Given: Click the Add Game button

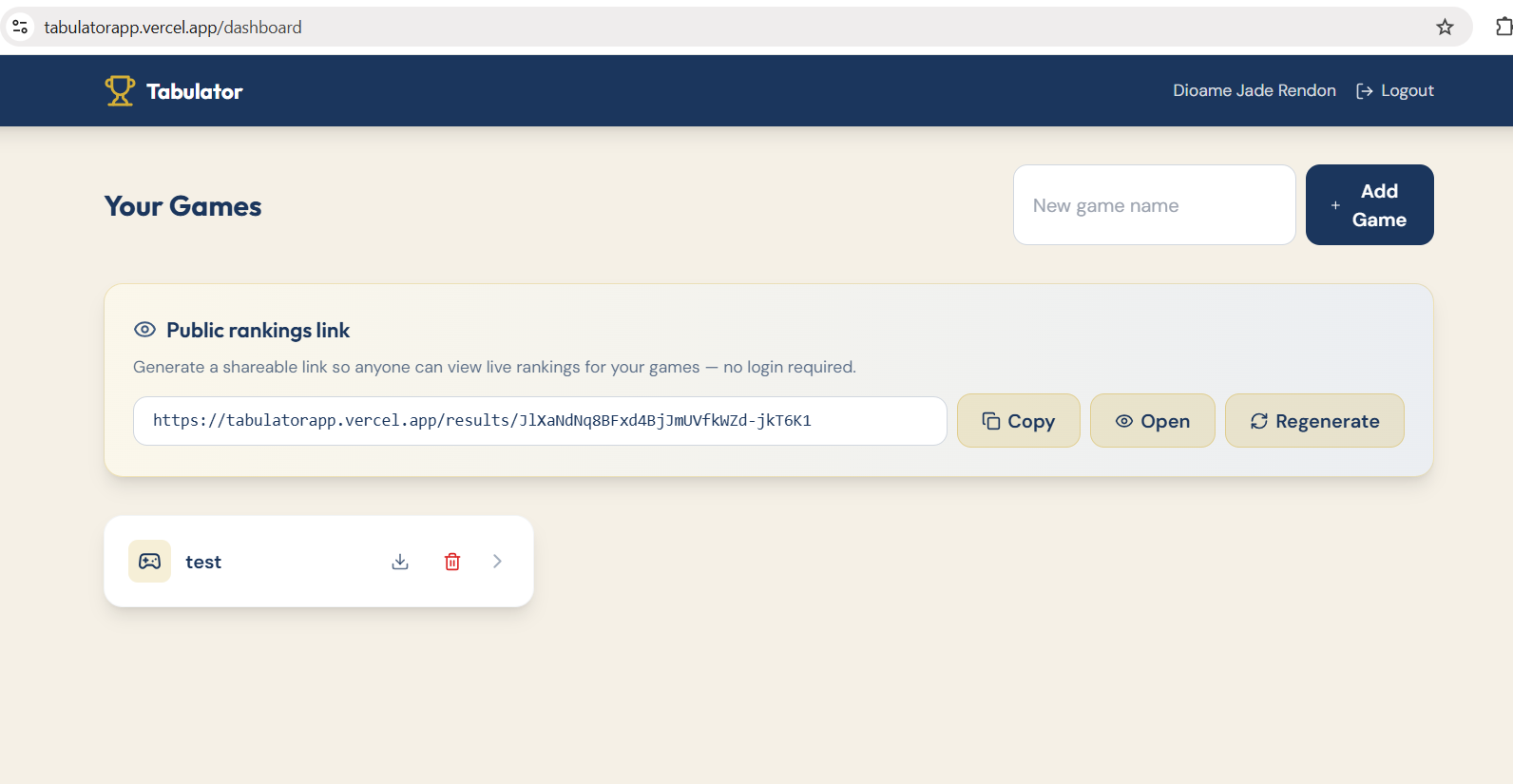Looking at the screenshot, I should coord(1369,205).
